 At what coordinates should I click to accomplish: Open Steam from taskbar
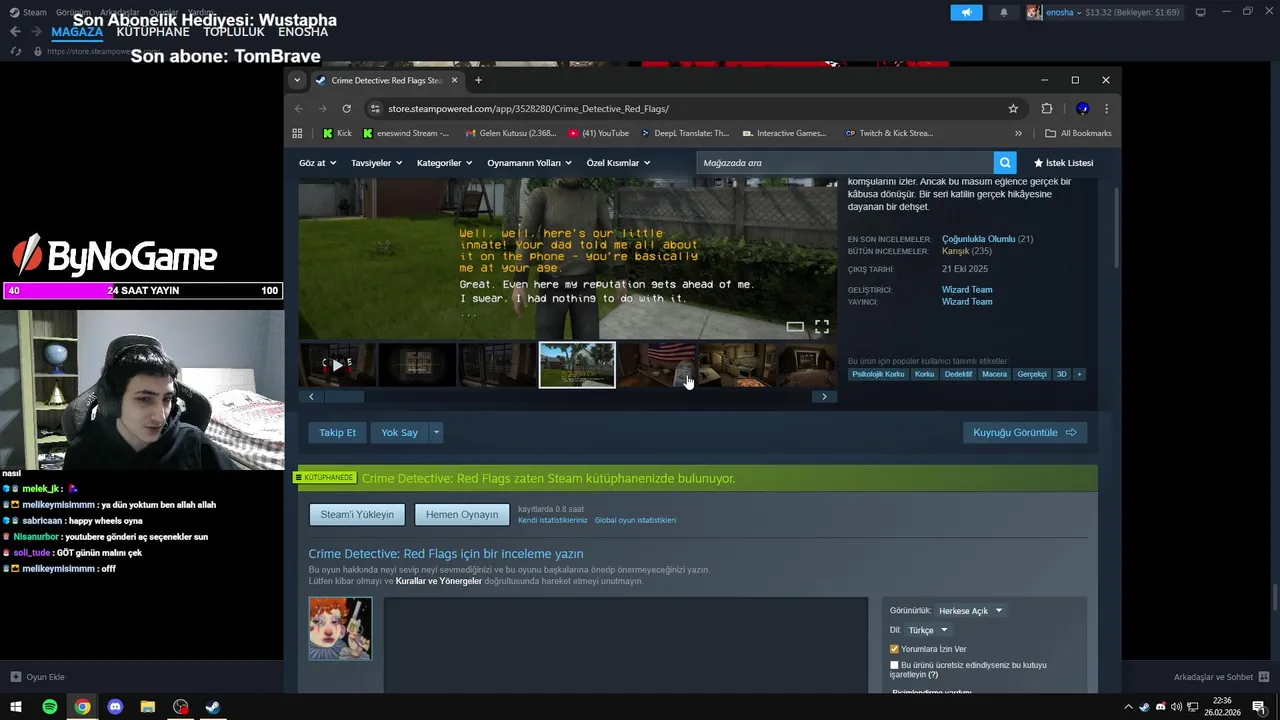click(213, 707)
